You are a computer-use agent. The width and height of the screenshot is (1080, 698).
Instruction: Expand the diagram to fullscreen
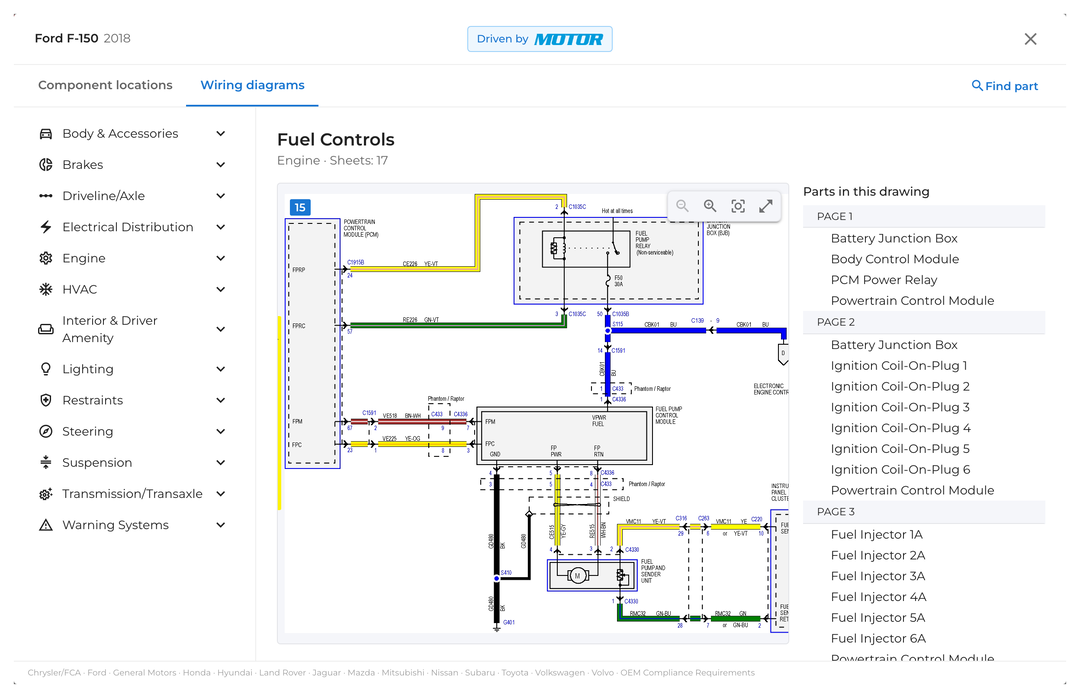click(766, 206)
